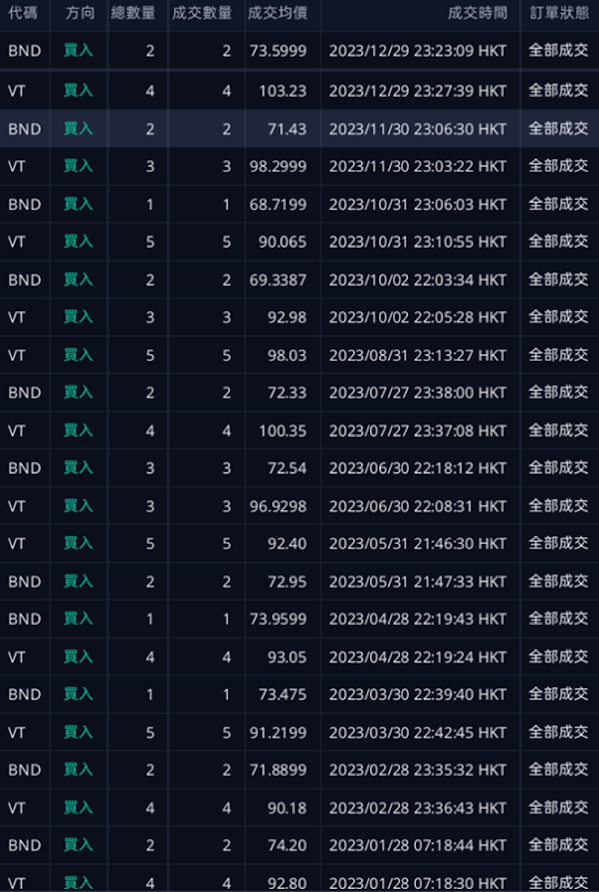Click VT symbol in the 103.23 row
Image resolution: width=599 pixels, height=892 pixels.
click(16, 91)
